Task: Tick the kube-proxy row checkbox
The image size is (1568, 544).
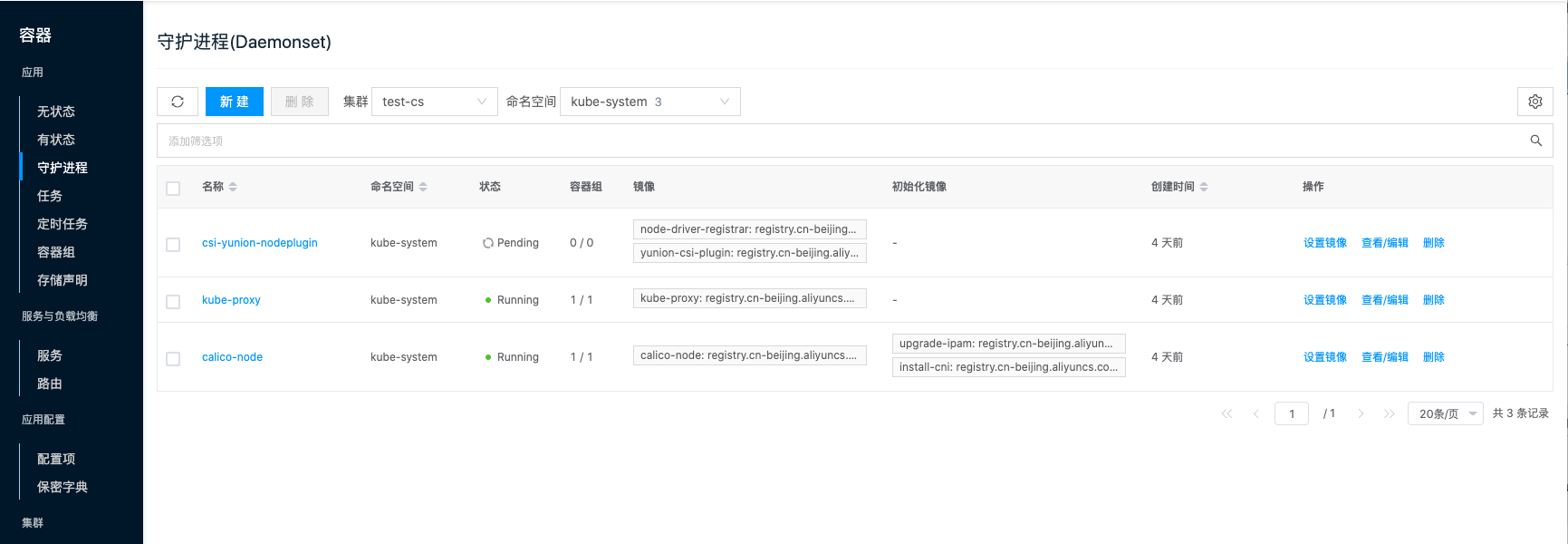Action: click(x=173, y=302)
